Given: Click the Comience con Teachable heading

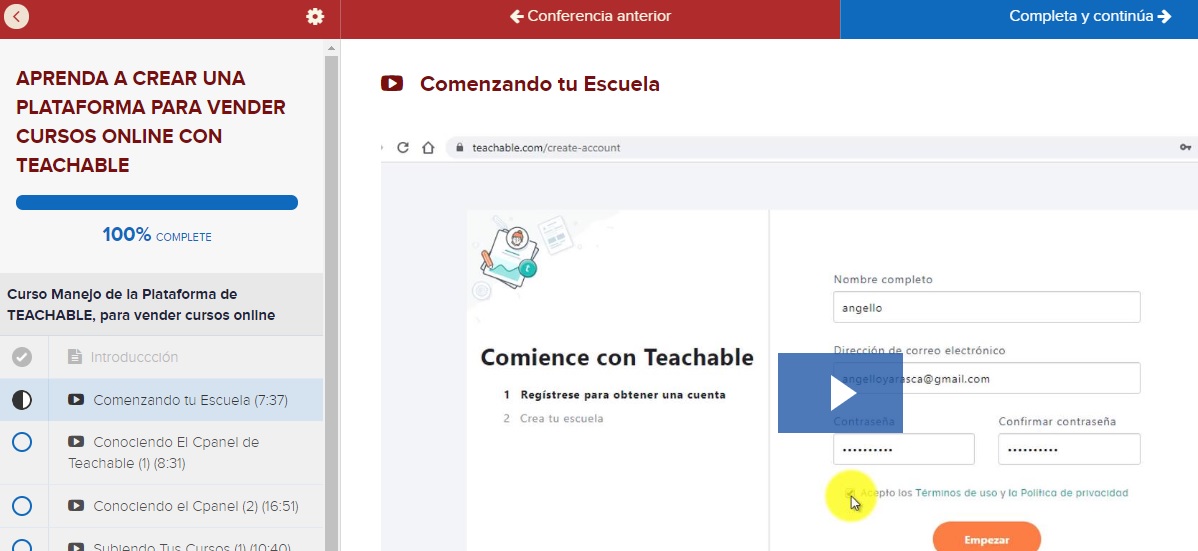Looking at the screenshot, I should click(x=617, y=357).
